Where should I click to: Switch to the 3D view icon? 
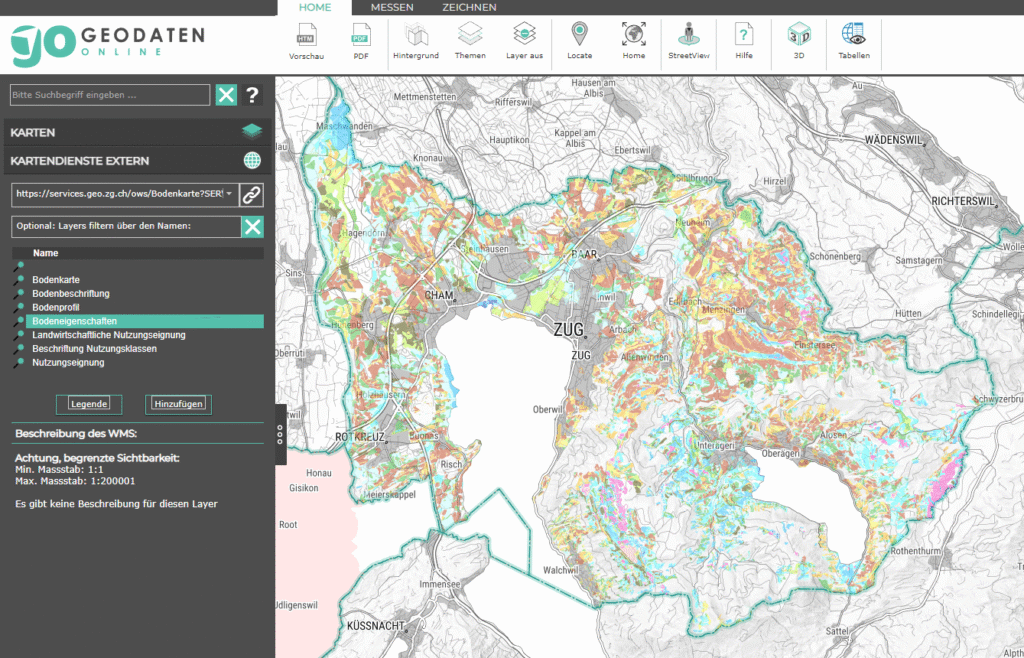tap(798, 38)
